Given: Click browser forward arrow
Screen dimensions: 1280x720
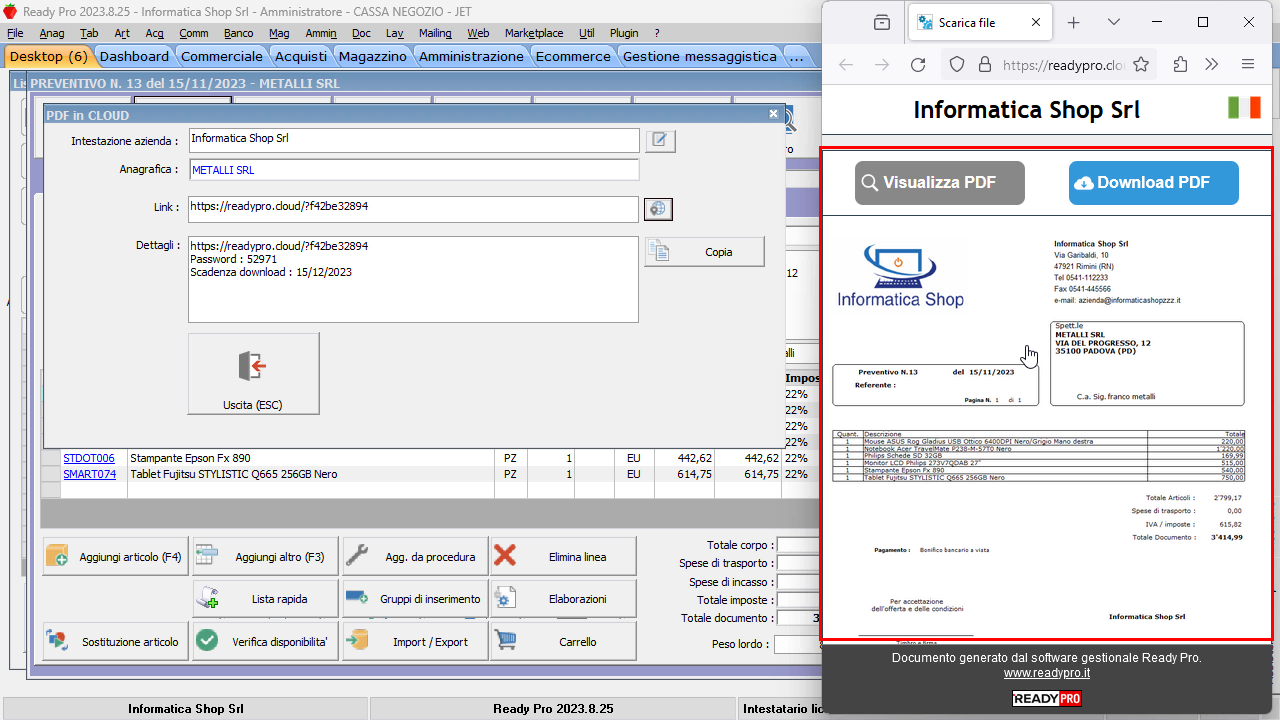Looking at the screenshot, I should 881,65.
